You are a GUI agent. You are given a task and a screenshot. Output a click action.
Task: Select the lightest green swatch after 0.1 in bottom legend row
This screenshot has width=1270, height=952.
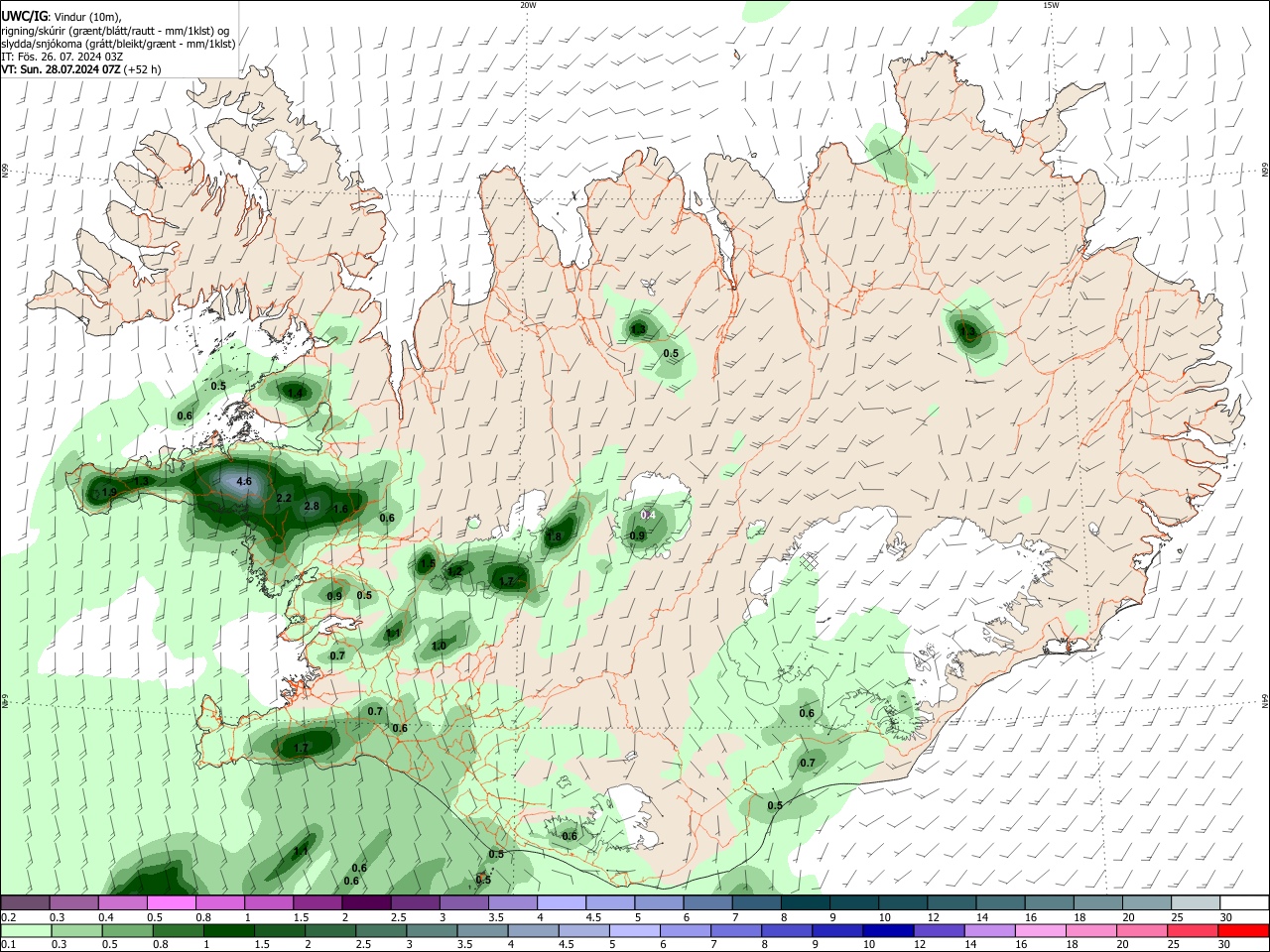coord(25,930)
